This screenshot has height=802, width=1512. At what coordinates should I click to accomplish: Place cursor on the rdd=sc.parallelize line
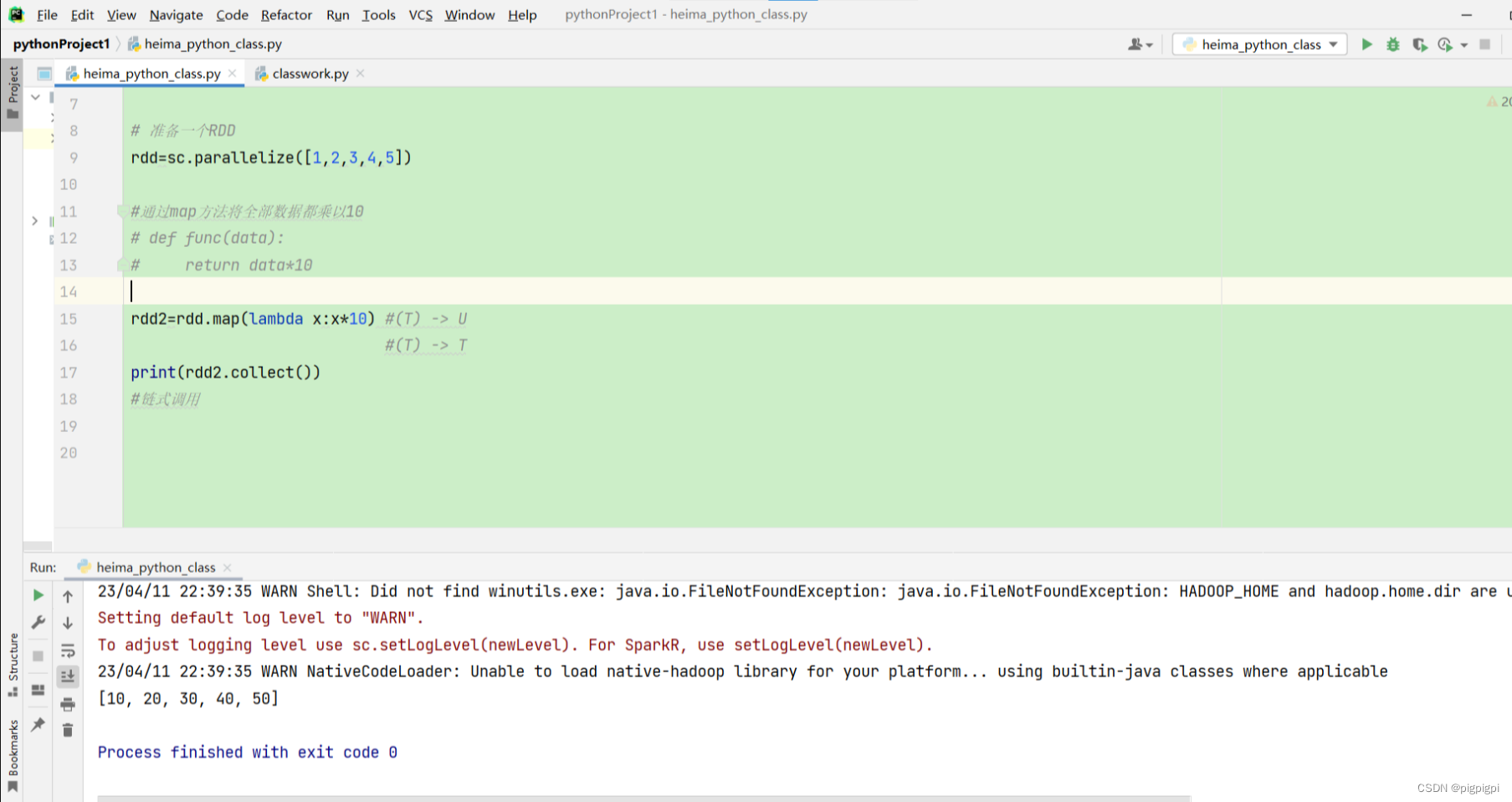271,157
